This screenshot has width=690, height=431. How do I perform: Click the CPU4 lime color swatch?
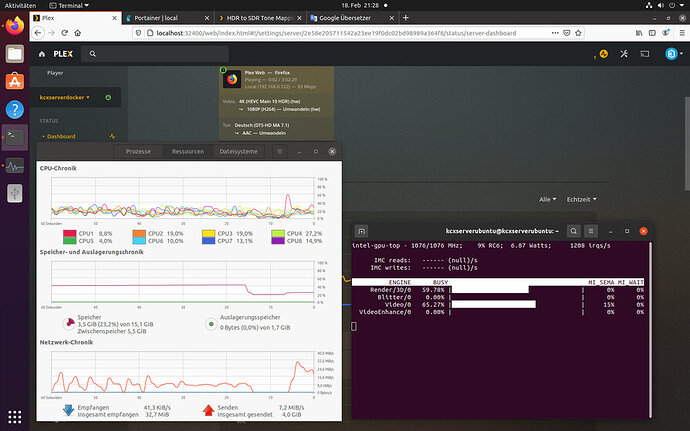(x=278, y=233)
